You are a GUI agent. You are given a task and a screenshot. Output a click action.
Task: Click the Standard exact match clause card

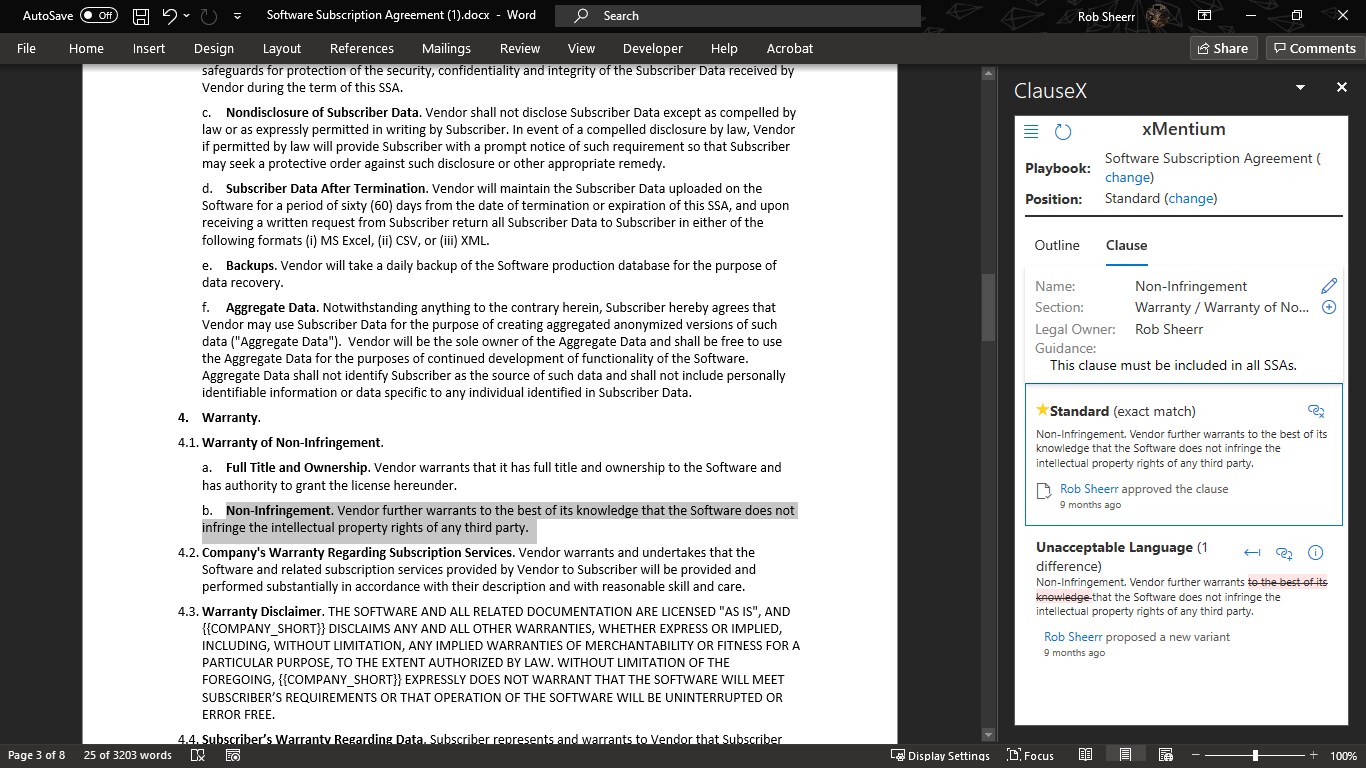pyautogui.click(x=1183, y=454)
